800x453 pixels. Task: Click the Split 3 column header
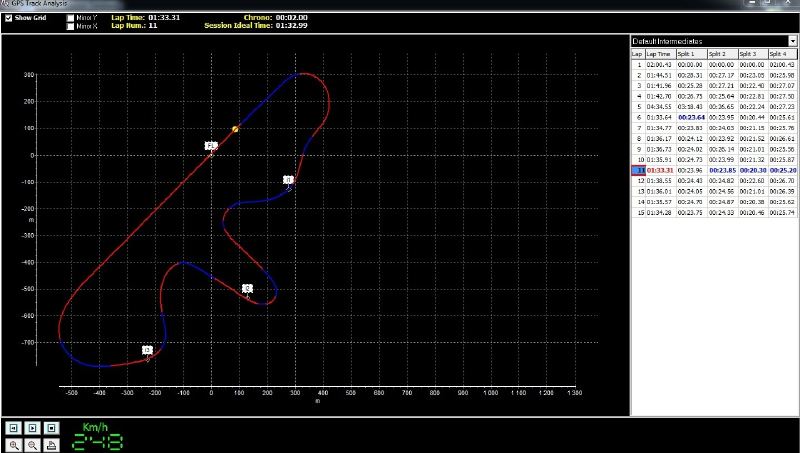(x=753, y=54)
